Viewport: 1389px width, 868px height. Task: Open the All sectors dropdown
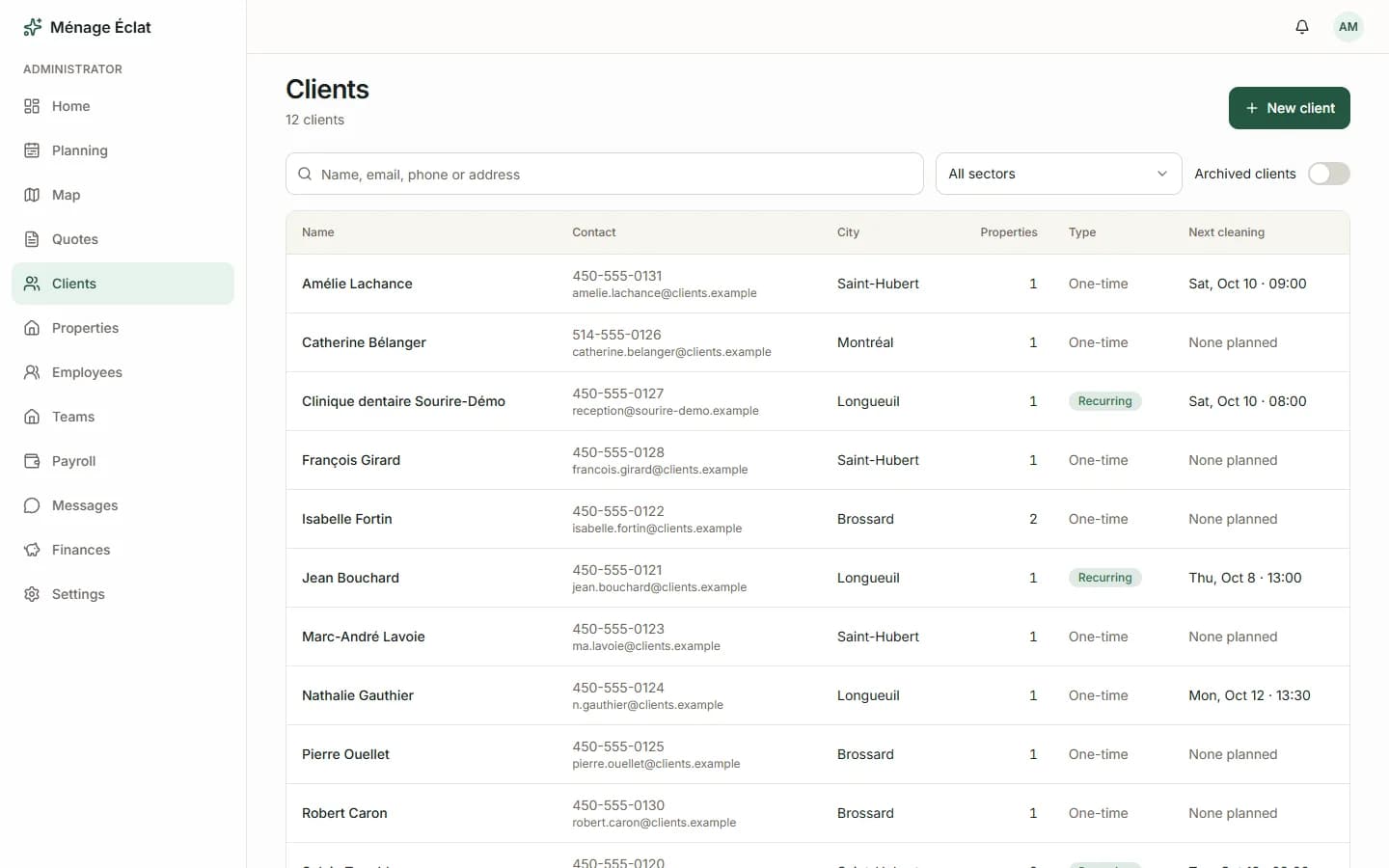coord(1058,174)
